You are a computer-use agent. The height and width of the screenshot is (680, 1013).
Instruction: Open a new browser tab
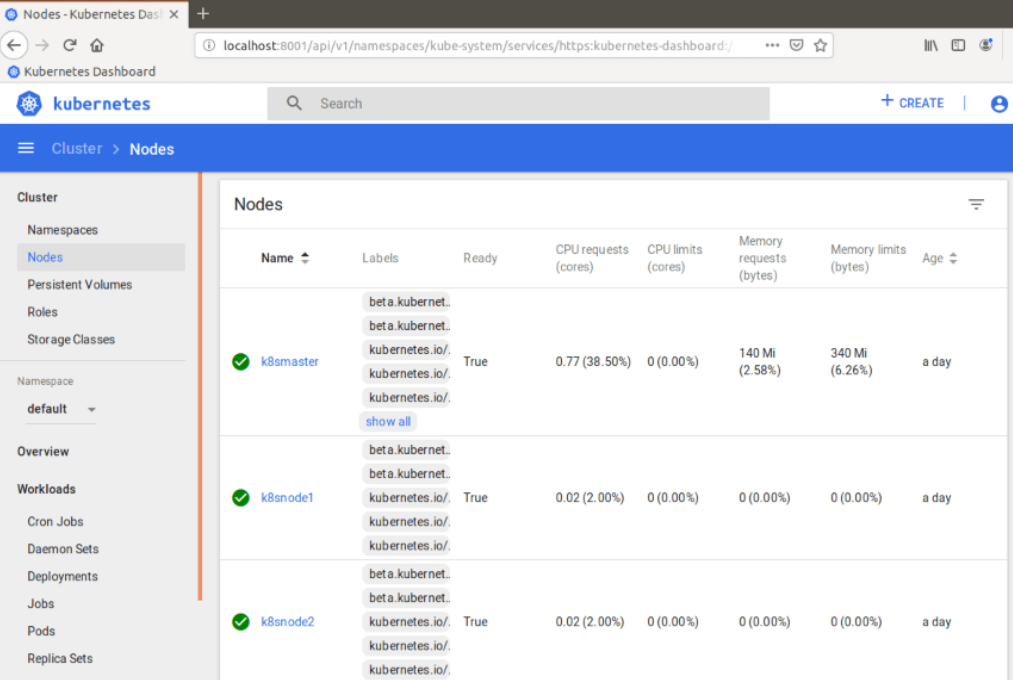(x=203, y=14)
